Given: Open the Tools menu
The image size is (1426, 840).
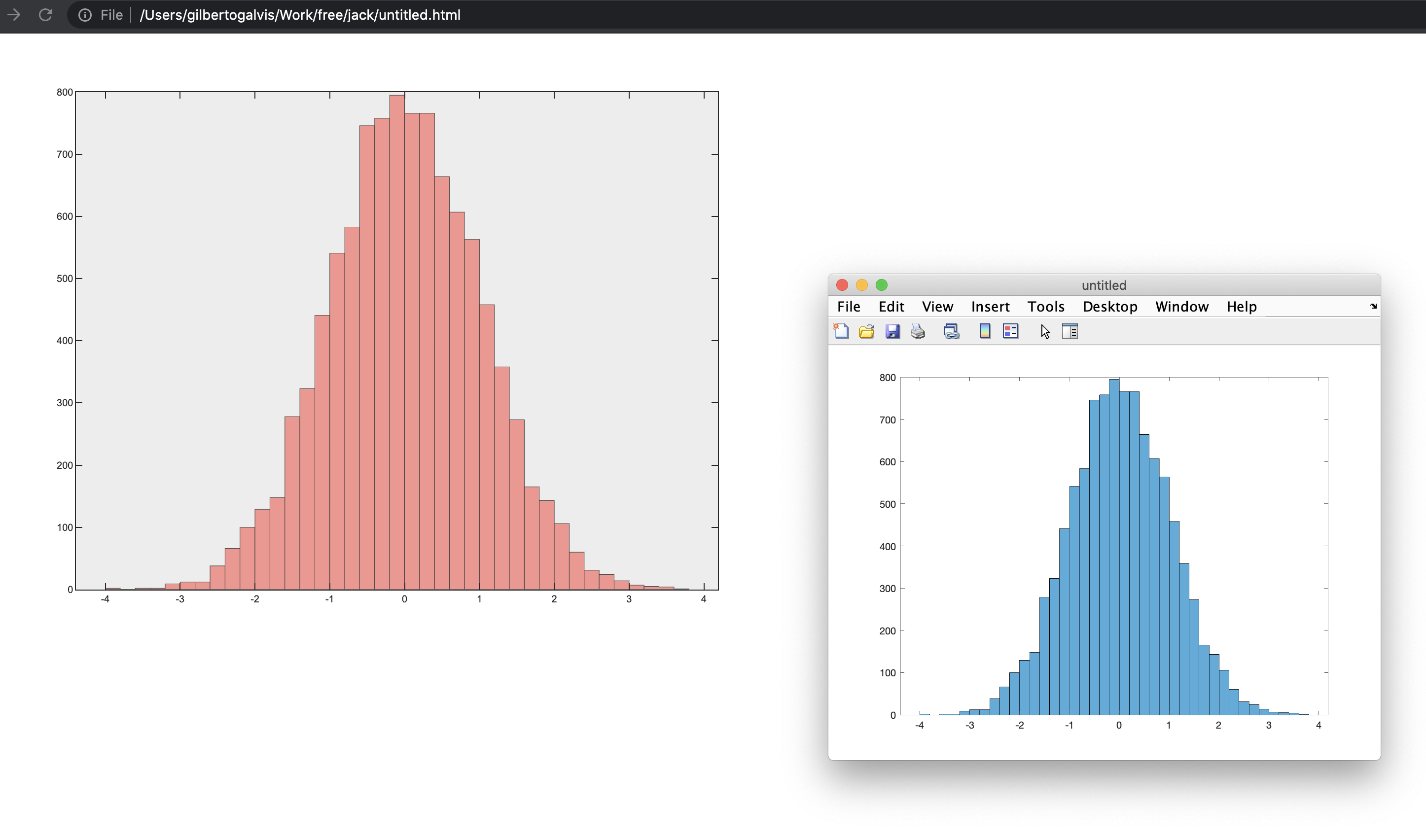Looking at the screenshot, I should click(x=1045, y=306).
